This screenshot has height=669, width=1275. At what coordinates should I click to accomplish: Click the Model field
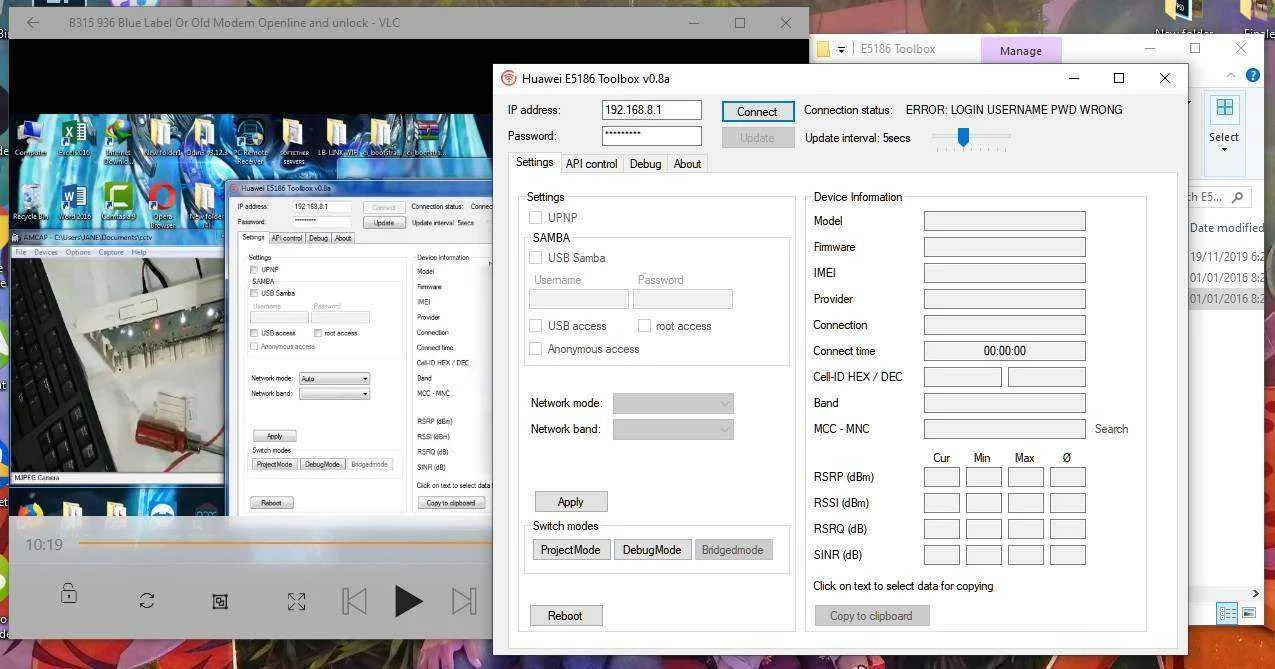[1004, 221]
